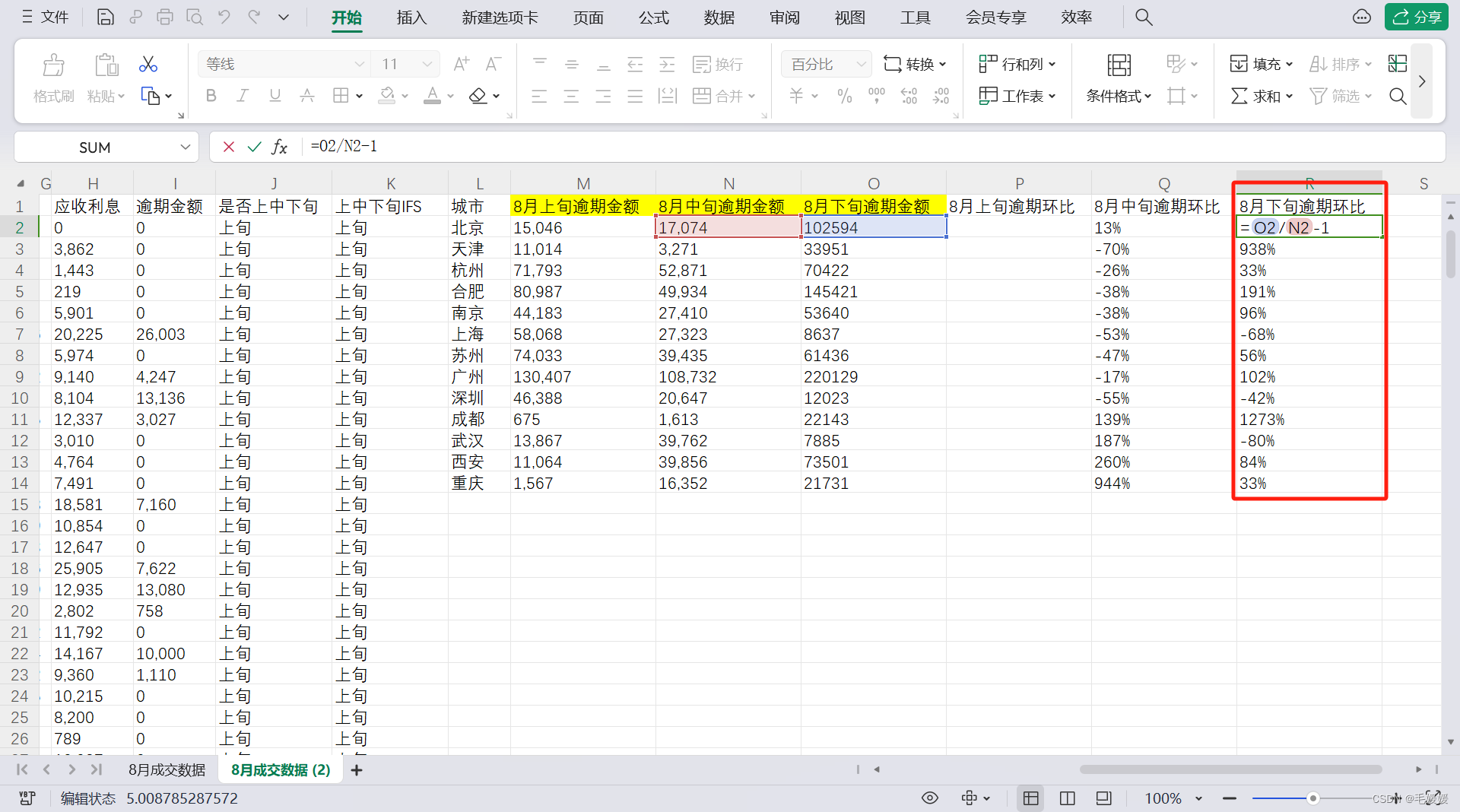
Task: Click the Print icon
Action: click(x=165, y=17)
